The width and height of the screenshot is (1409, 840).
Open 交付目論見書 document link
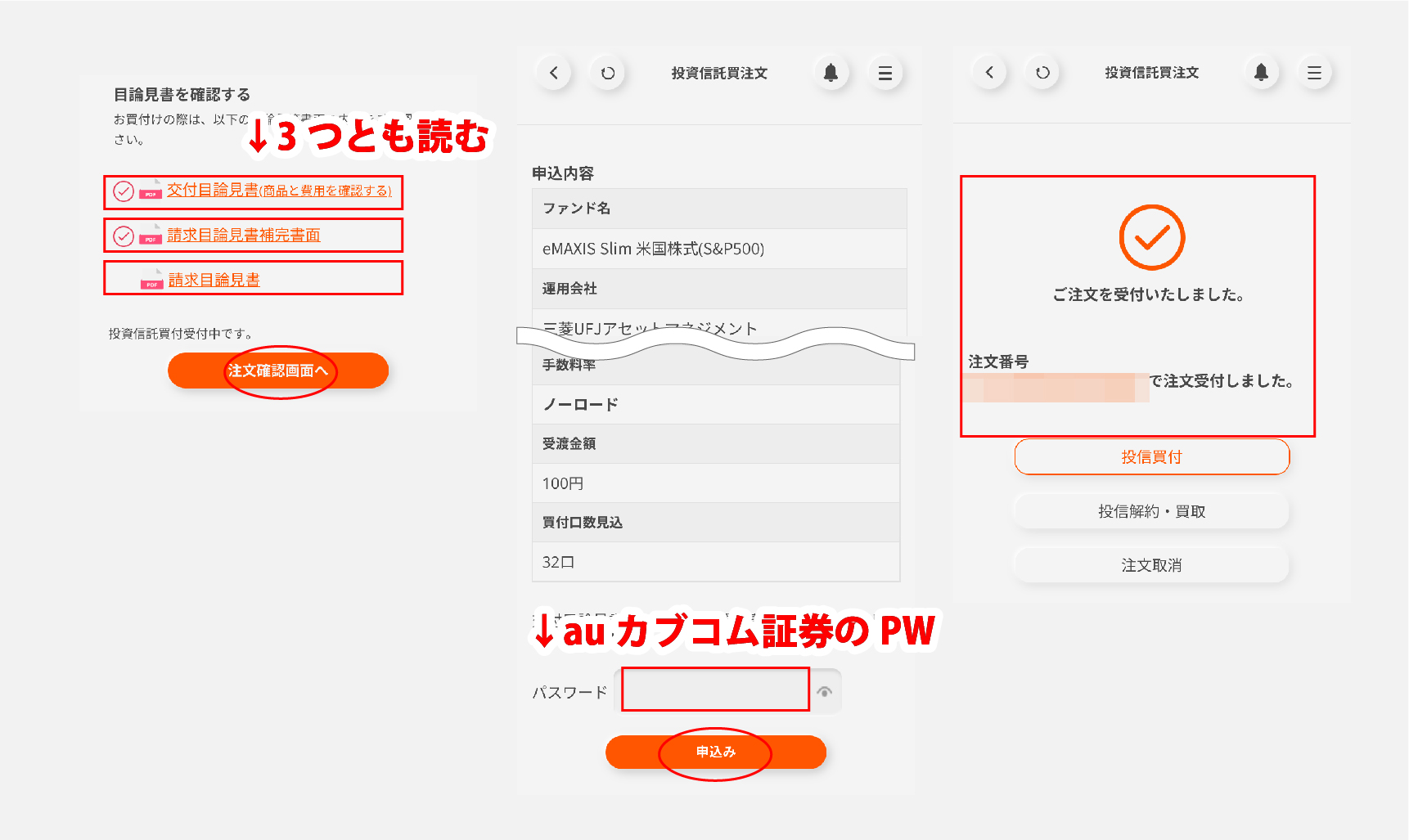(x=279, y=190)
